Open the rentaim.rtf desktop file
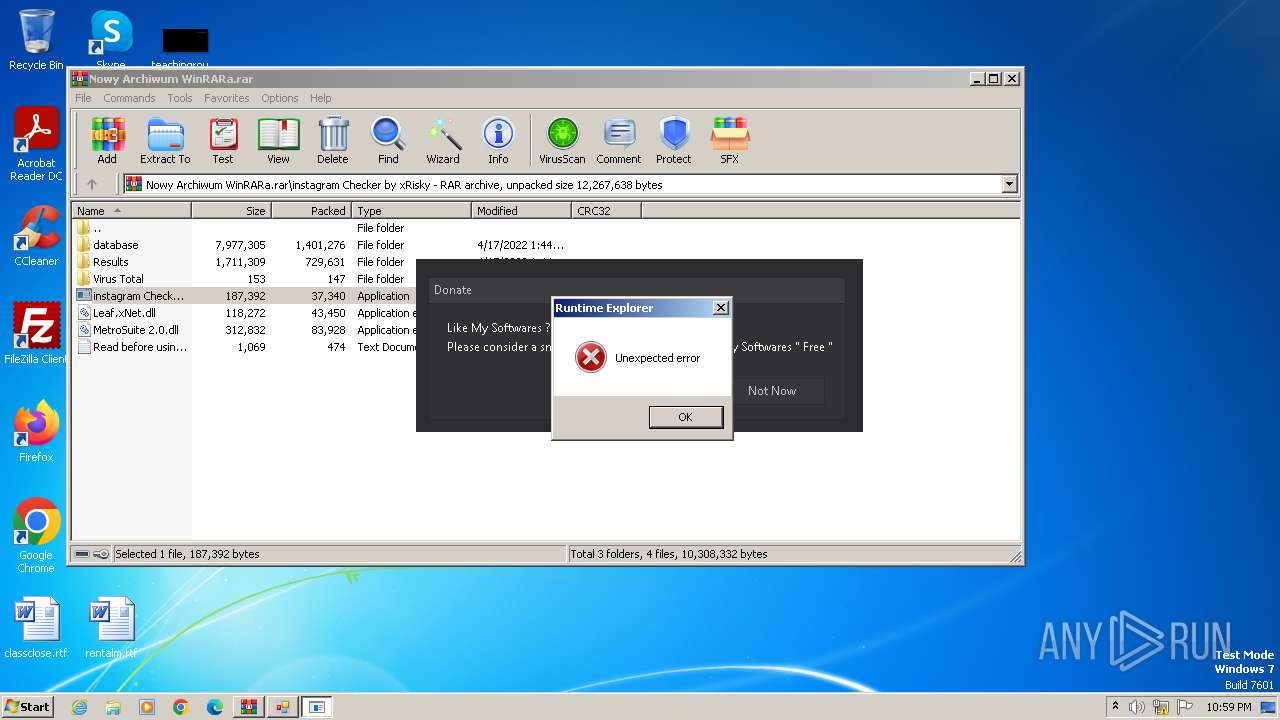Image resolution: width=1280 pixels, height=720 pixels. coord(111,628)
